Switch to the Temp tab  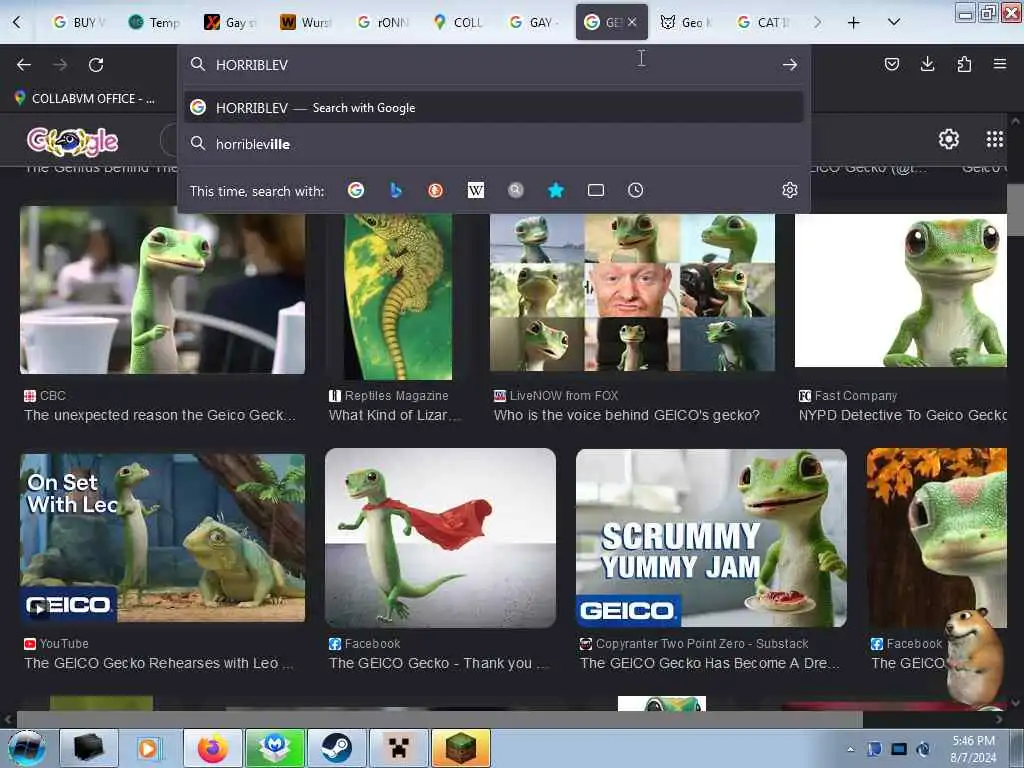[x=155, y=23]
